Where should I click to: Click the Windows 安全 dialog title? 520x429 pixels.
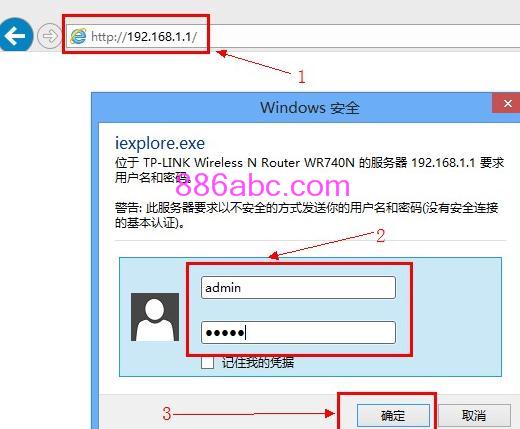click(310, 108)
